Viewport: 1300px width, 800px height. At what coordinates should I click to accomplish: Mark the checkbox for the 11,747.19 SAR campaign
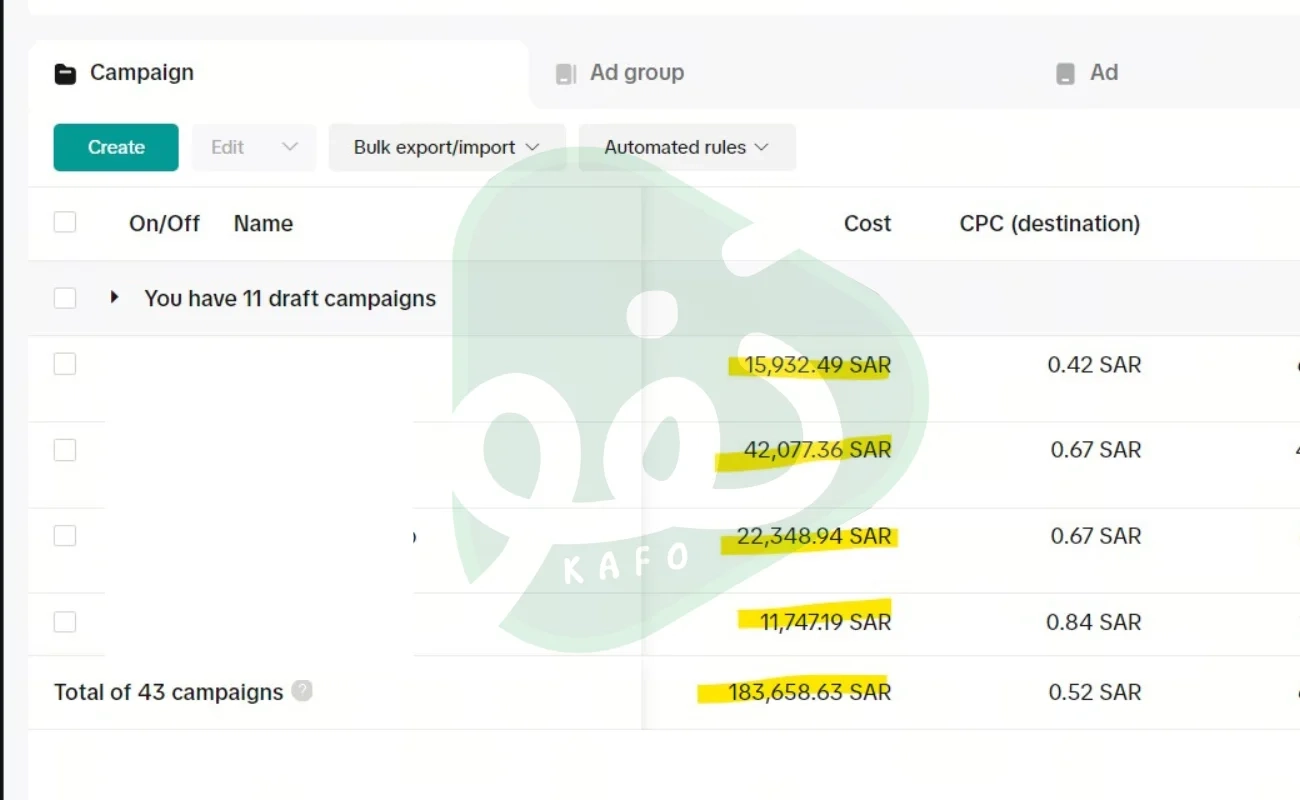click(65, 622)
